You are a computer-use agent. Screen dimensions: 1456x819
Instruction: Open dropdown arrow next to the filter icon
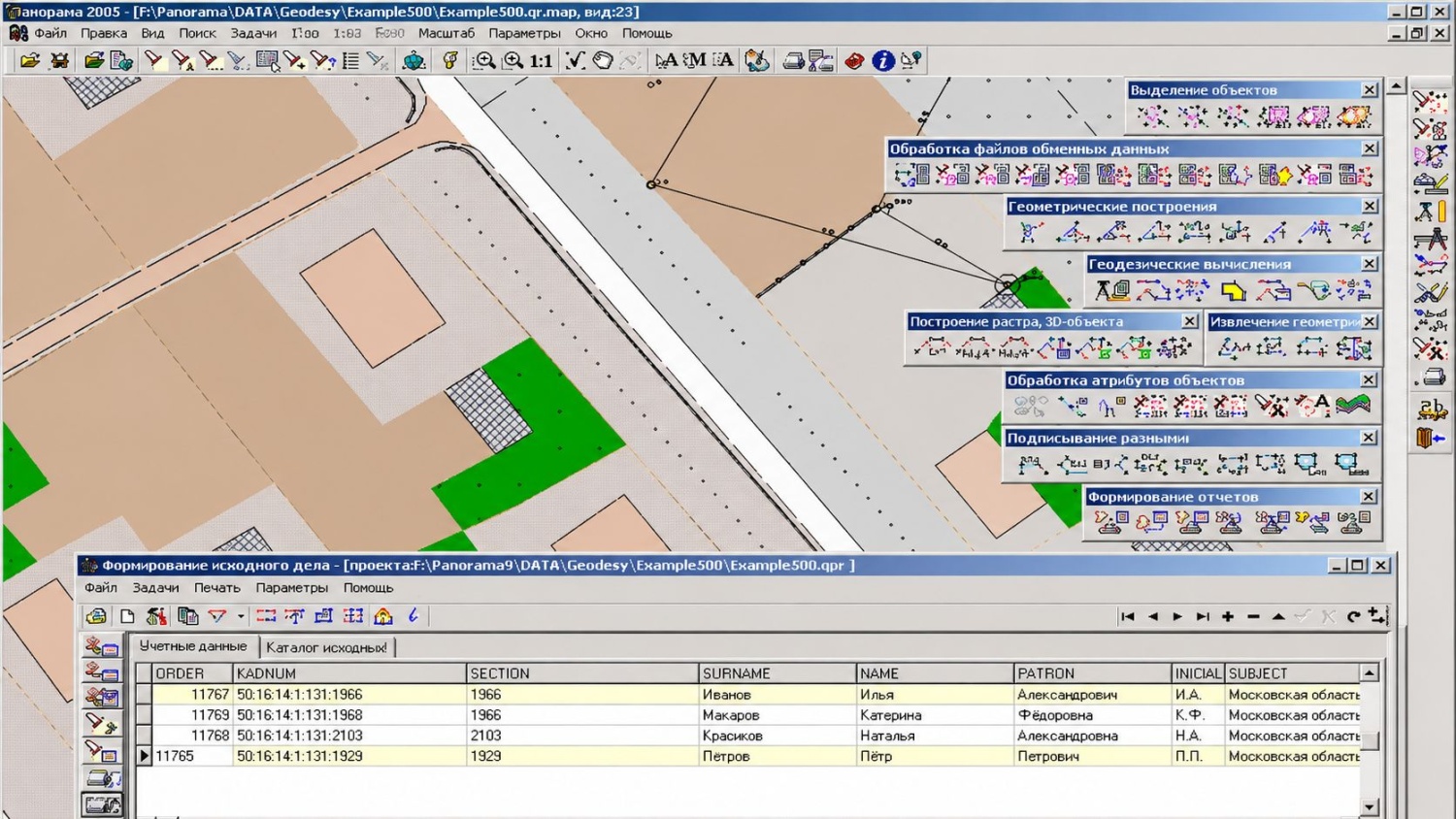pos(241,616)
